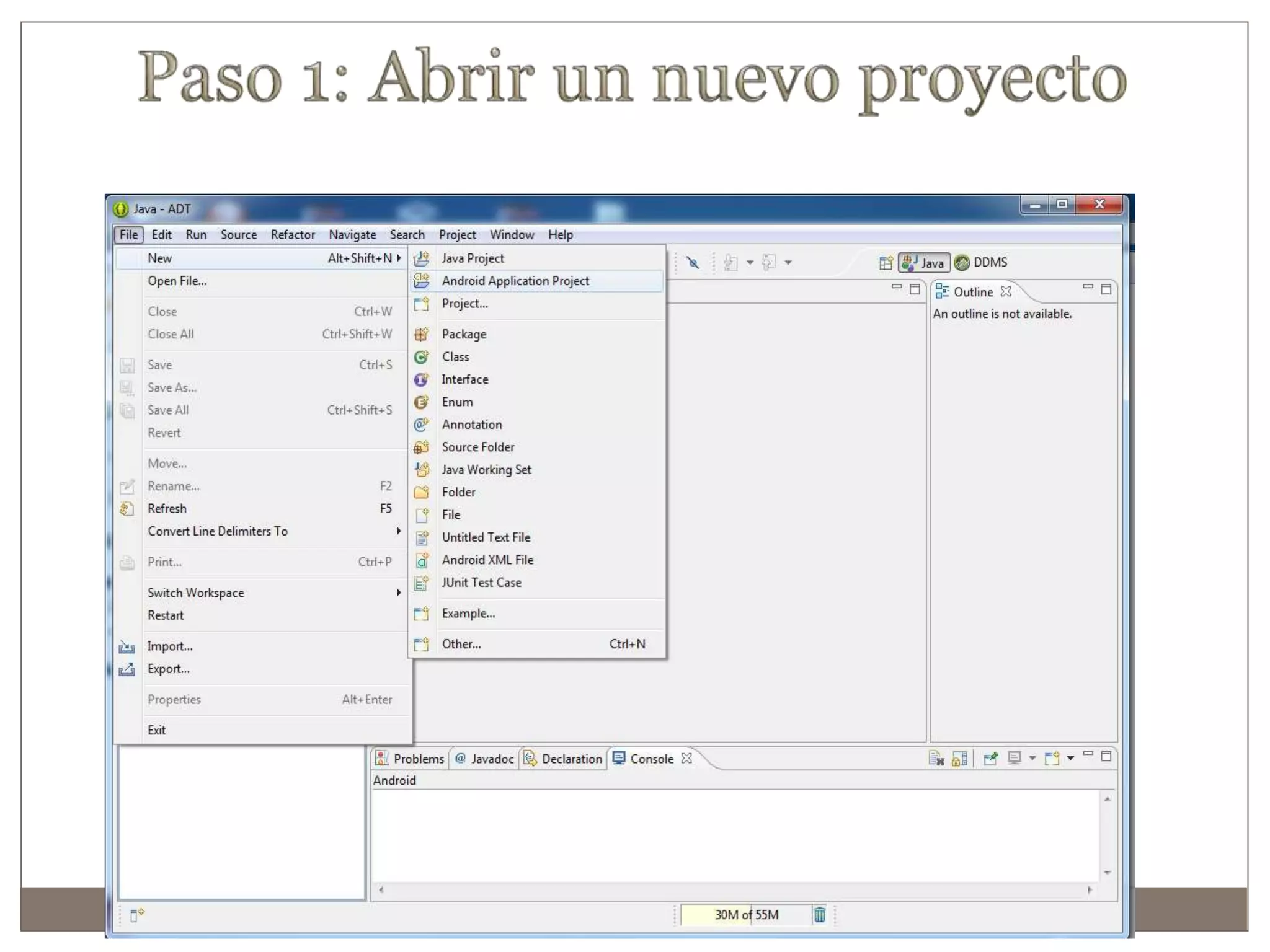This screenshot has width=1270, height=952.
Task: Choose Import... from the File menu
Action: (x=170, y=646)
